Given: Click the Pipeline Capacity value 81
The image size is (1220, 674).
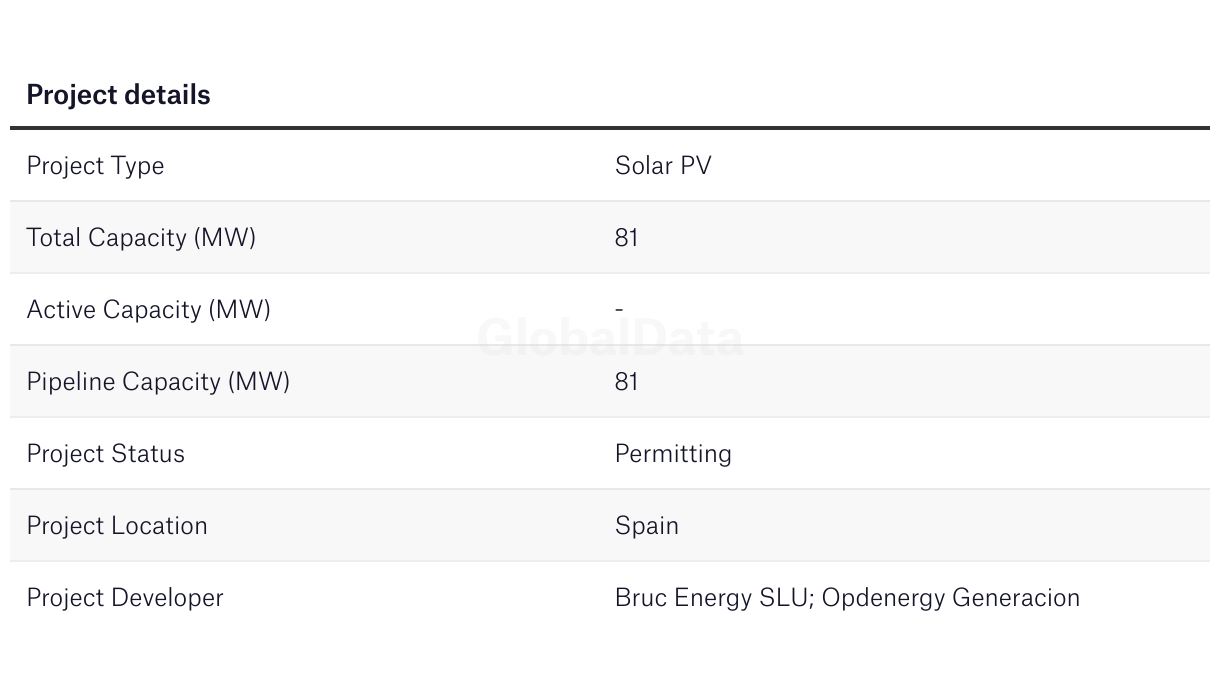Looking at the screenshot, I should pyautogui.click(x=626, y=382).
